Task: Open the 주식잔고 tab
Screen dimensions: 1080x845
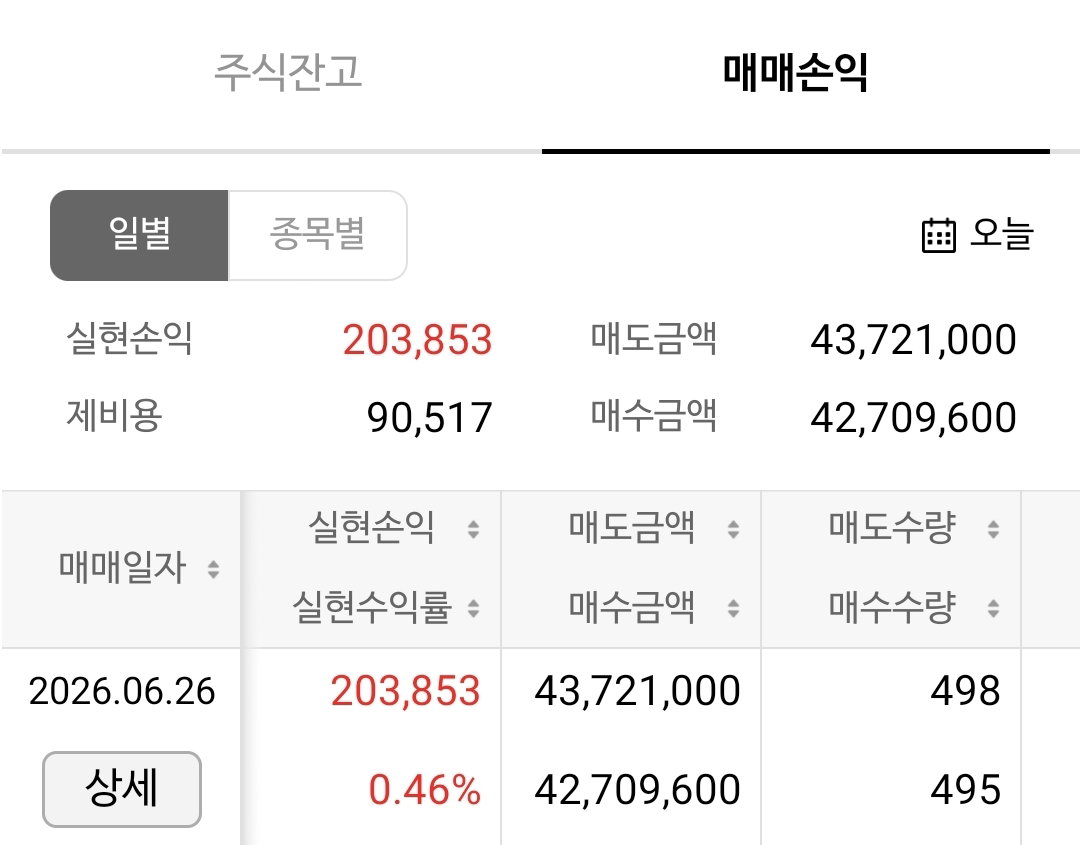Action: (x=288, y=72)
